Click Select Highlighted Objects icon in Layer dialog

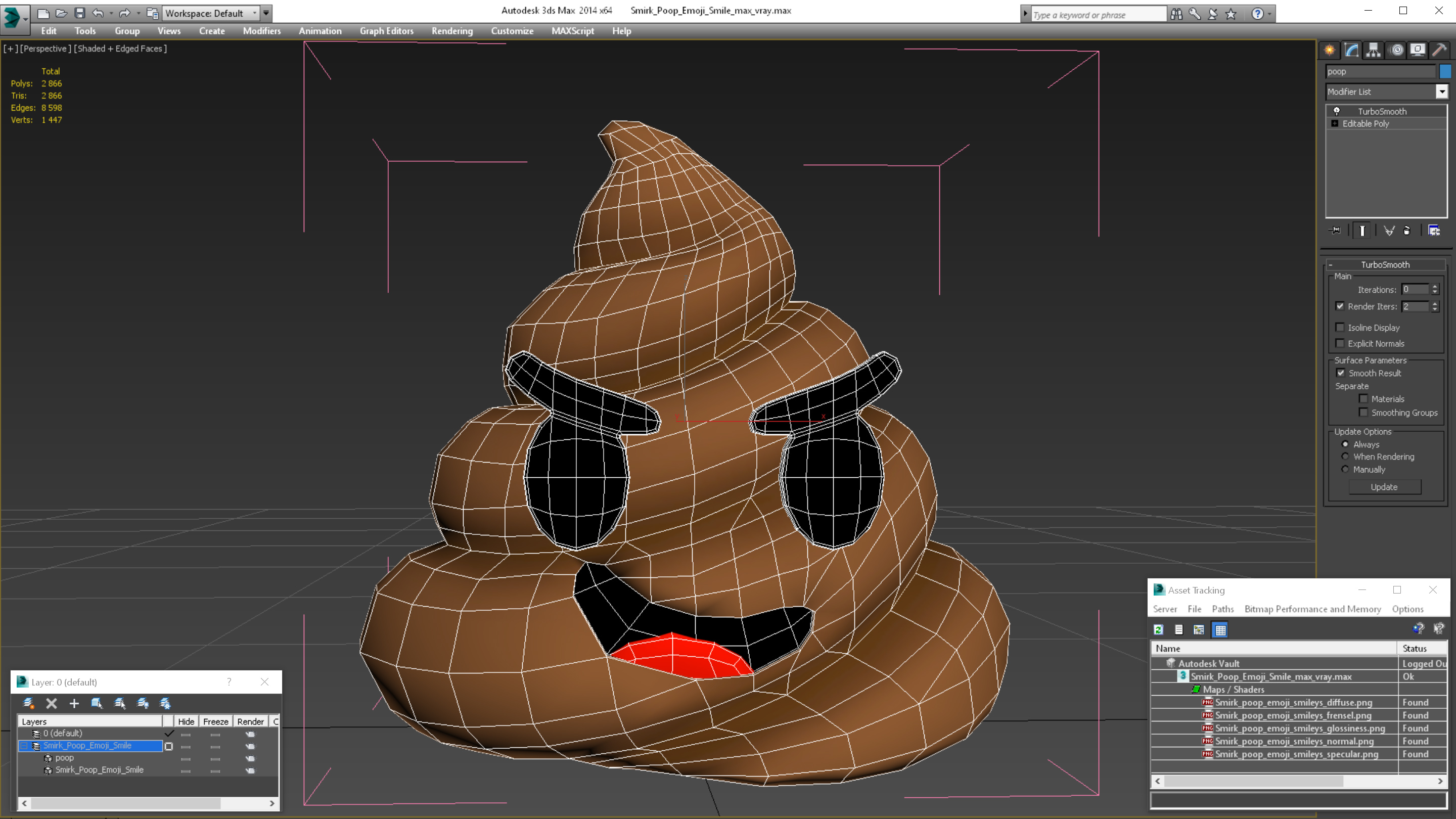pyautogui.click(x=97, y=703)
